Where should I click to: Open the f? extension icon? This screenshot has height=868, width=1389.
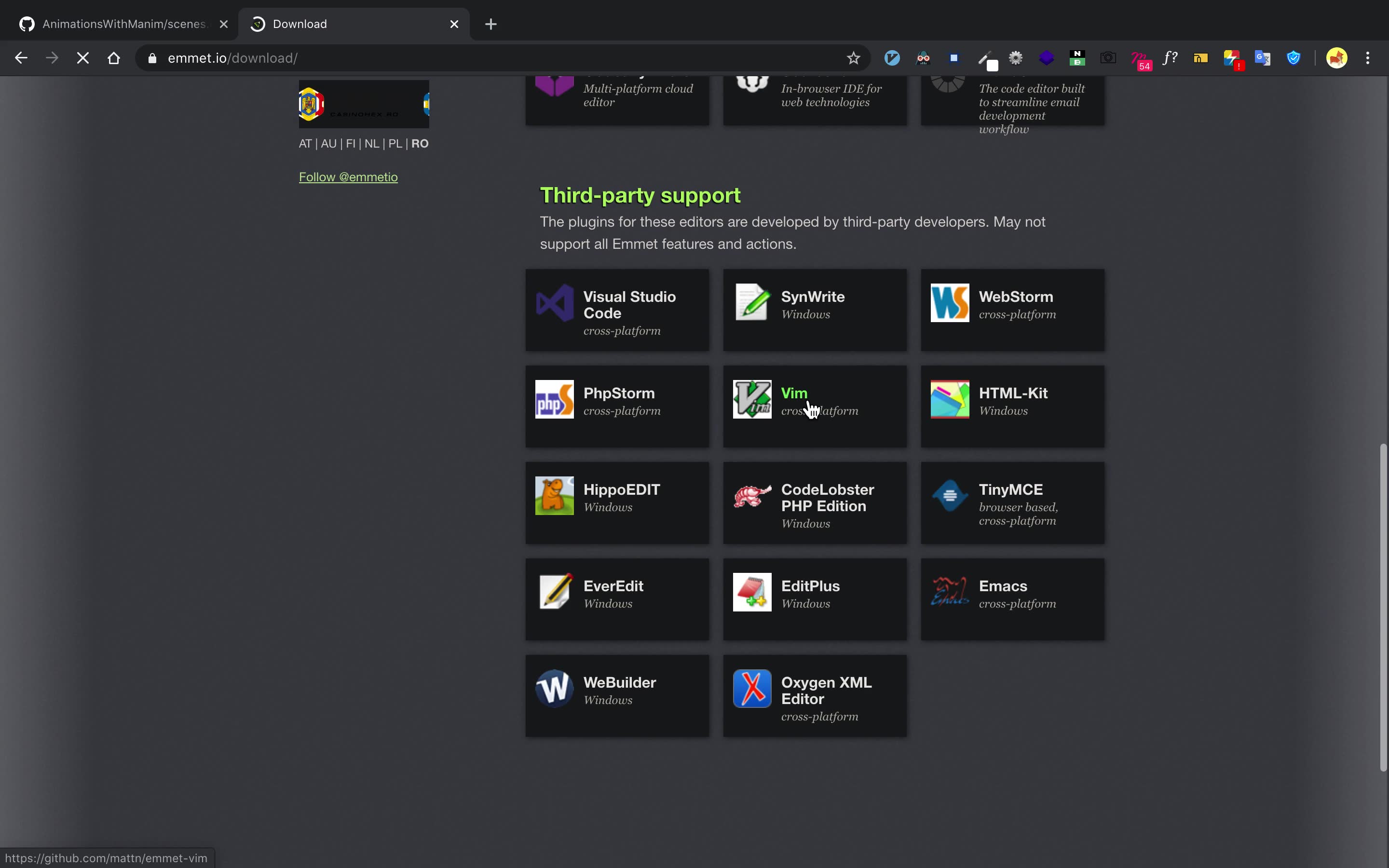pos(1170,58)
